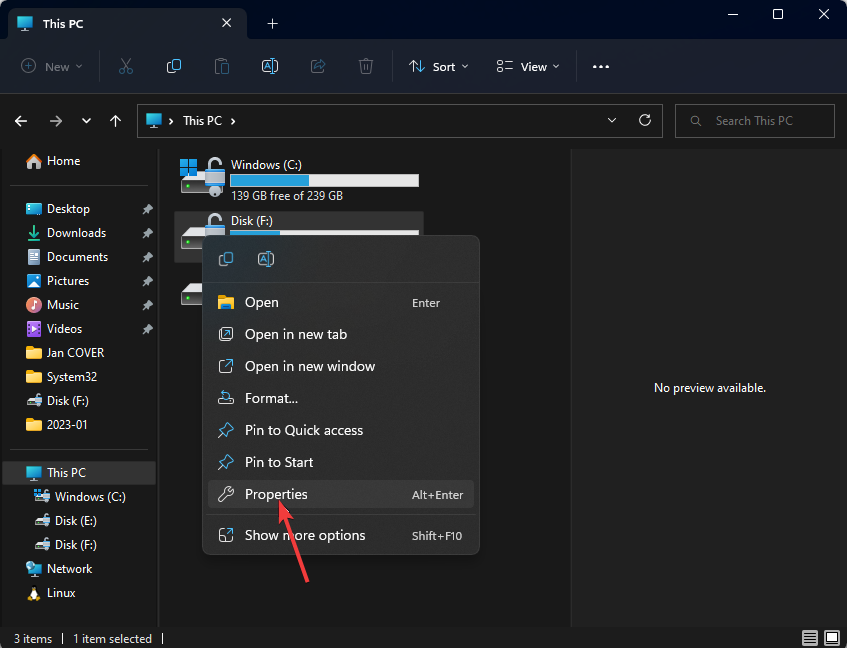Click the Up arrow navigation icon
The image size is (847, 648).
pos(116,121)
